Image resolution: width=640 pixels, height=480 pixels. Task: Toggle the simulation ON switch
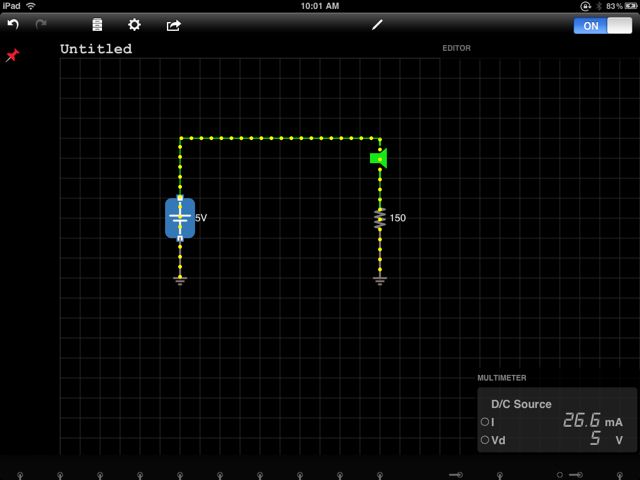pos(602,26)
